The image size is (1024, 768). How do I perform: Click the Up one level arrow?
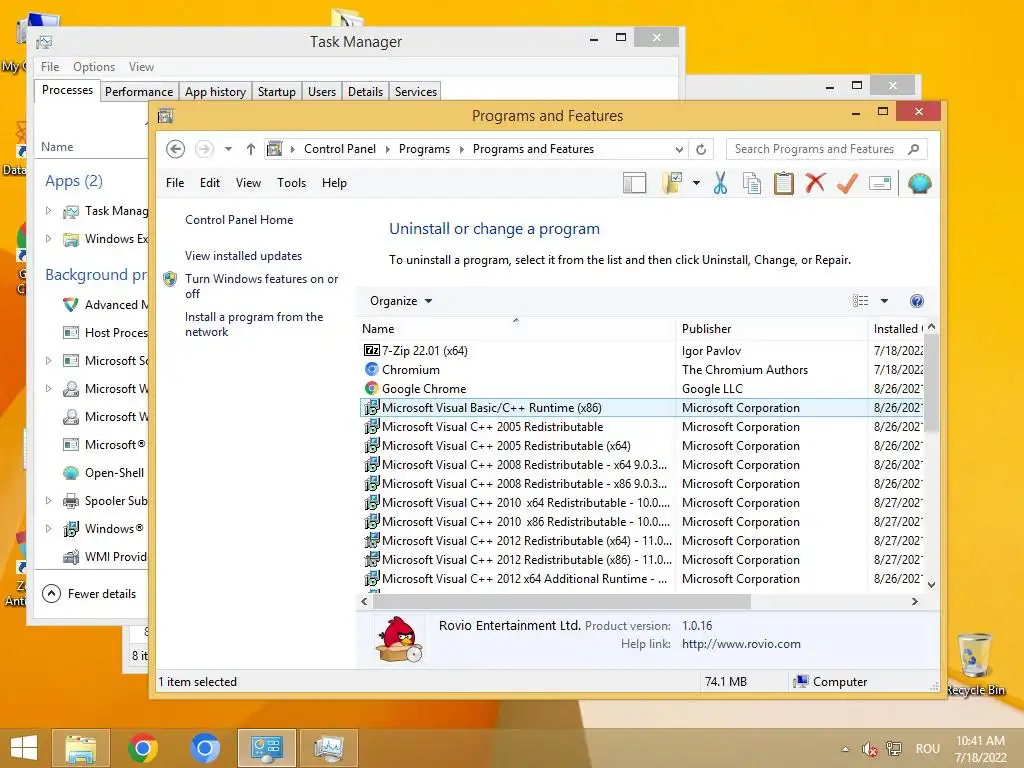point(251,149)
